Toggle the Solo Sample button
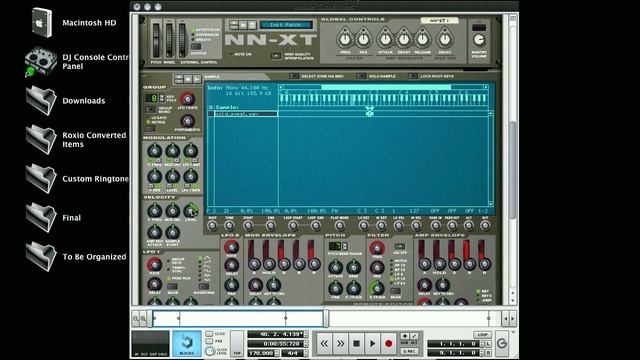This screenshot has height=360, width=640. coord(361,76)
